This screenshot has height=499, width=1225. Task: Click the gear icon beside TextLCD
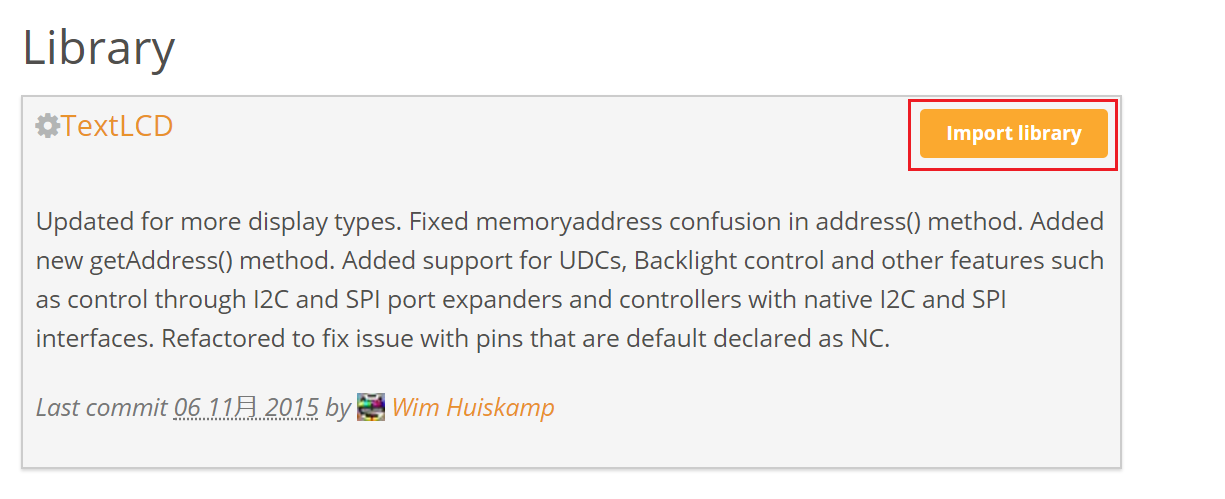[47, 126]
